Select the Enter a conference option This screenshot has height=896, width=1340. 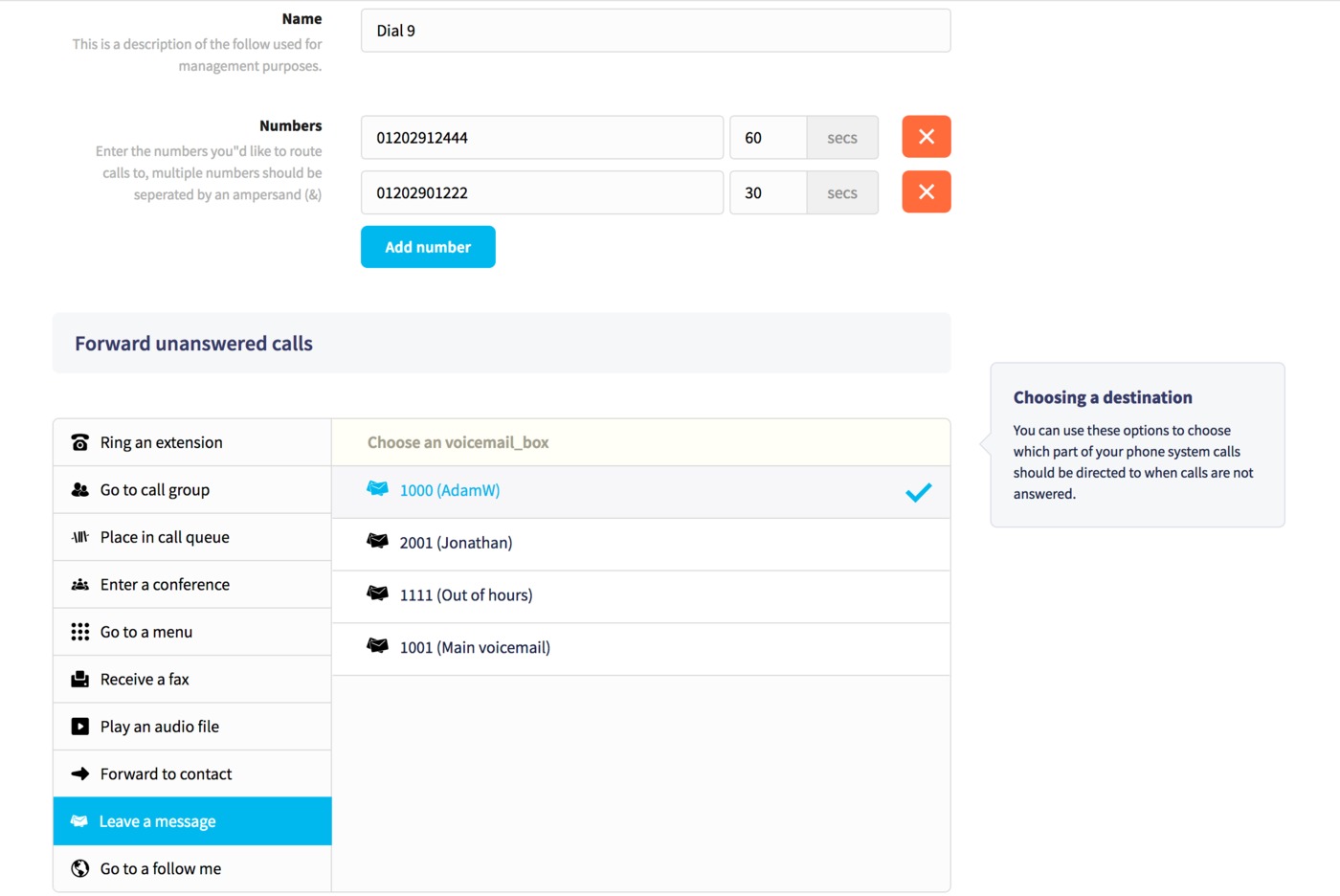(x=192, y=584)
